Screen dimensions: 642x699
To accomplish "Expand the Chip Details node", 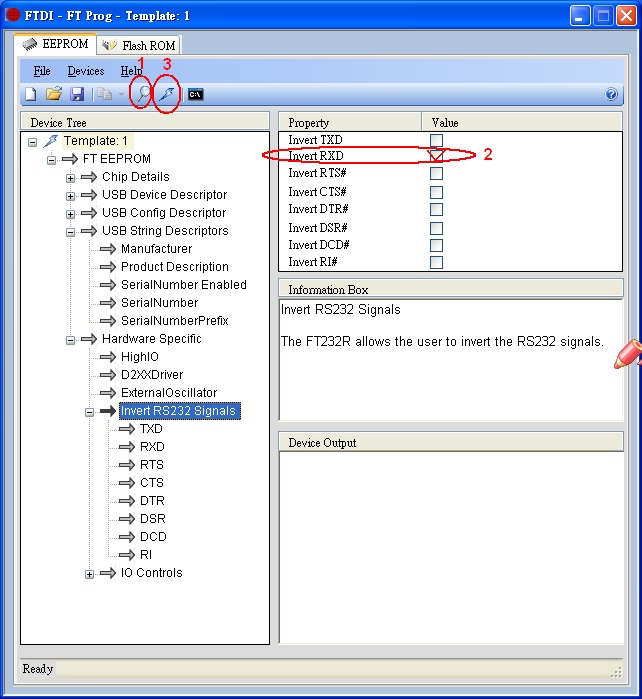I will click(70, 178).
